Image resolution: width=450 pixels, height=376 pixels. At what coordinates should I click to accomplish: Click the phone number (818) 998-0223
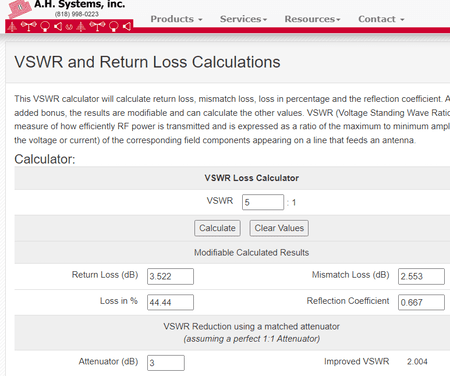pos(77,14)
